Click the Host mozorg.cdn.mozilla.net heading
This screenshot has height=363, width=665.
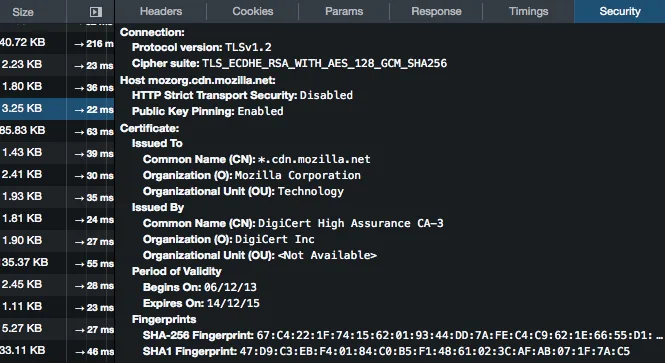(198, 80)
